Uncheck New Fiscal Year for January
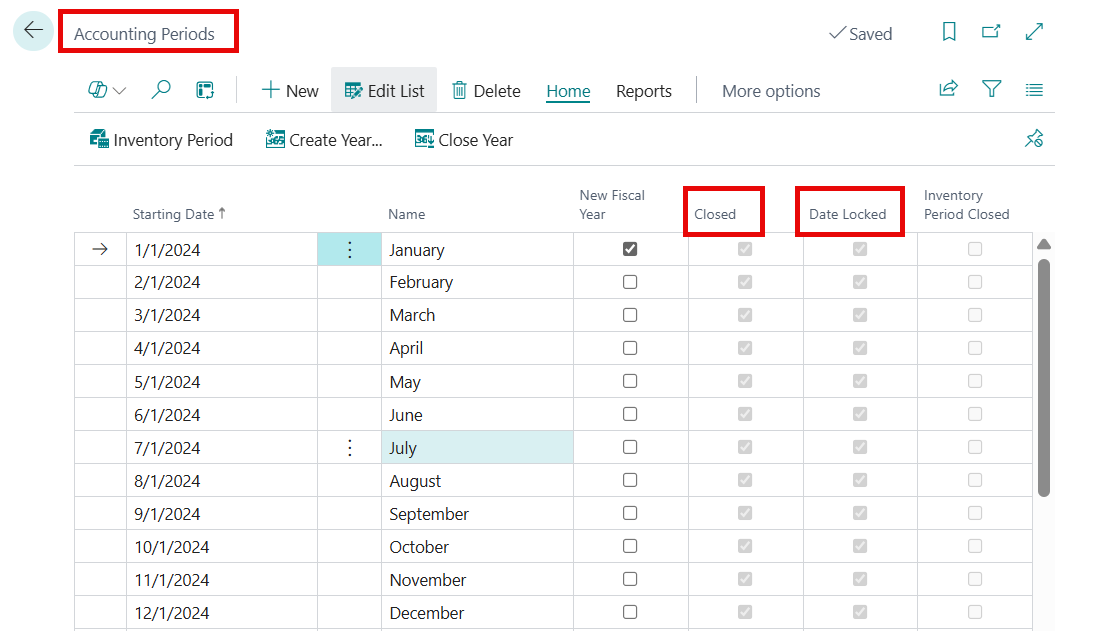1113x631 pixels. coord(630,249)
